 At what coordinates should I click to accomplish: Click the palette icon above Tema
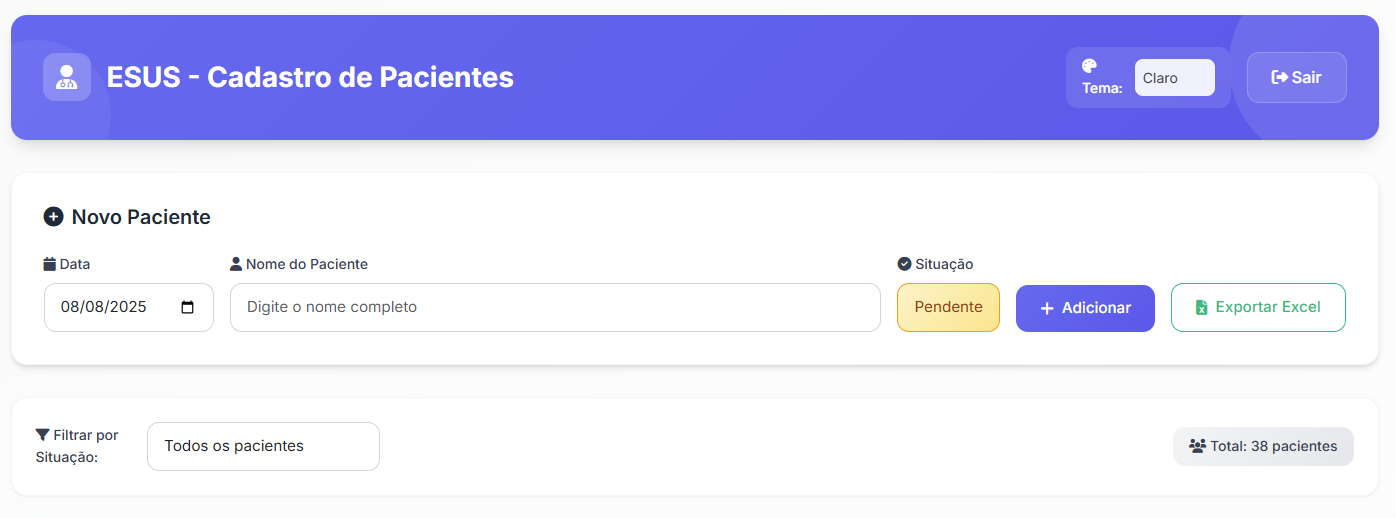(1090, 66)
